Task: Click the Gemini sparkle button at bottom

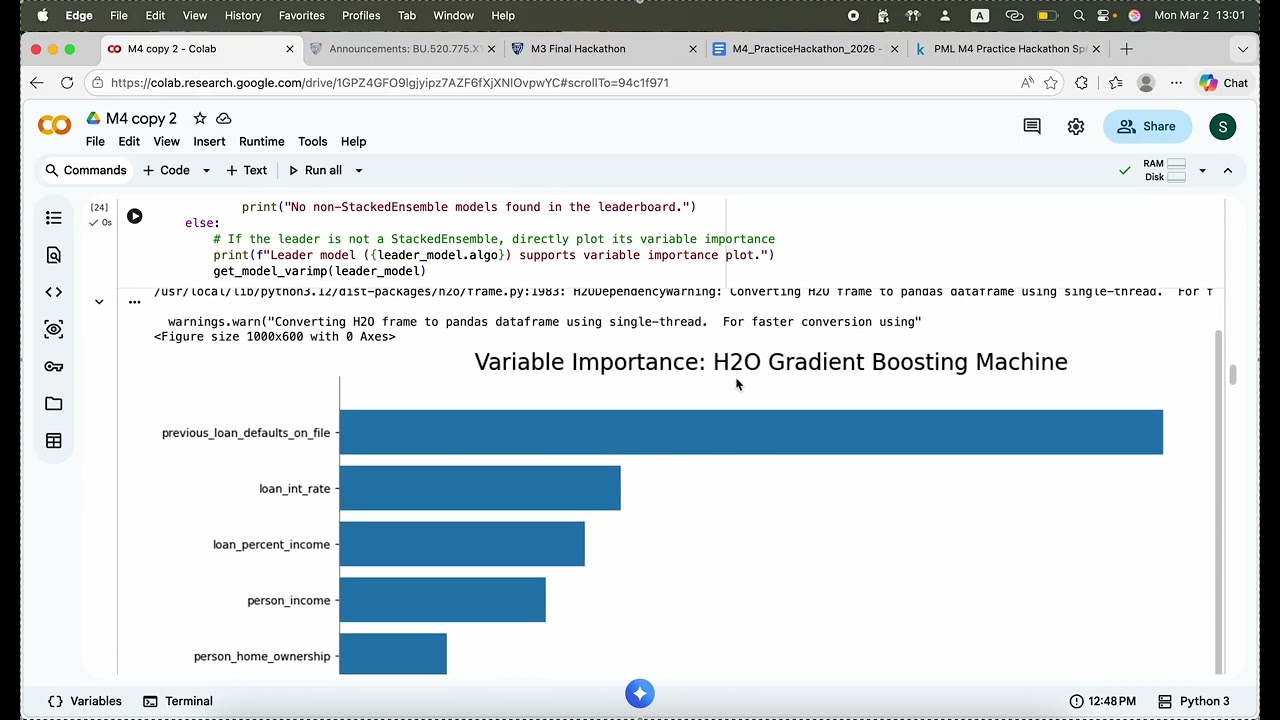Action: [640, 693]
